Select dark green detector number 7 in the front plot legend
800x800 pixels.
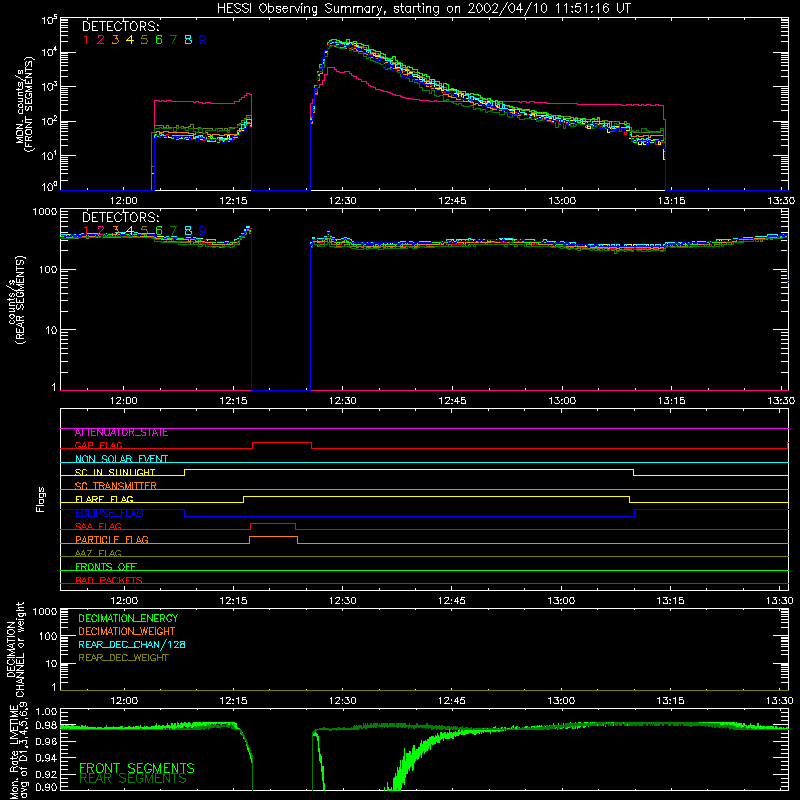(173, 40)
